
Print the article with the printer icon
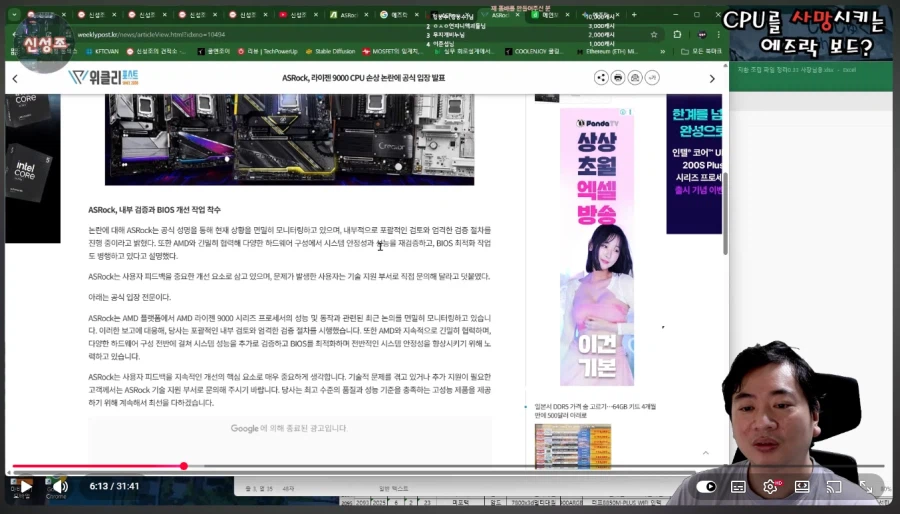[x=618, y=77]
